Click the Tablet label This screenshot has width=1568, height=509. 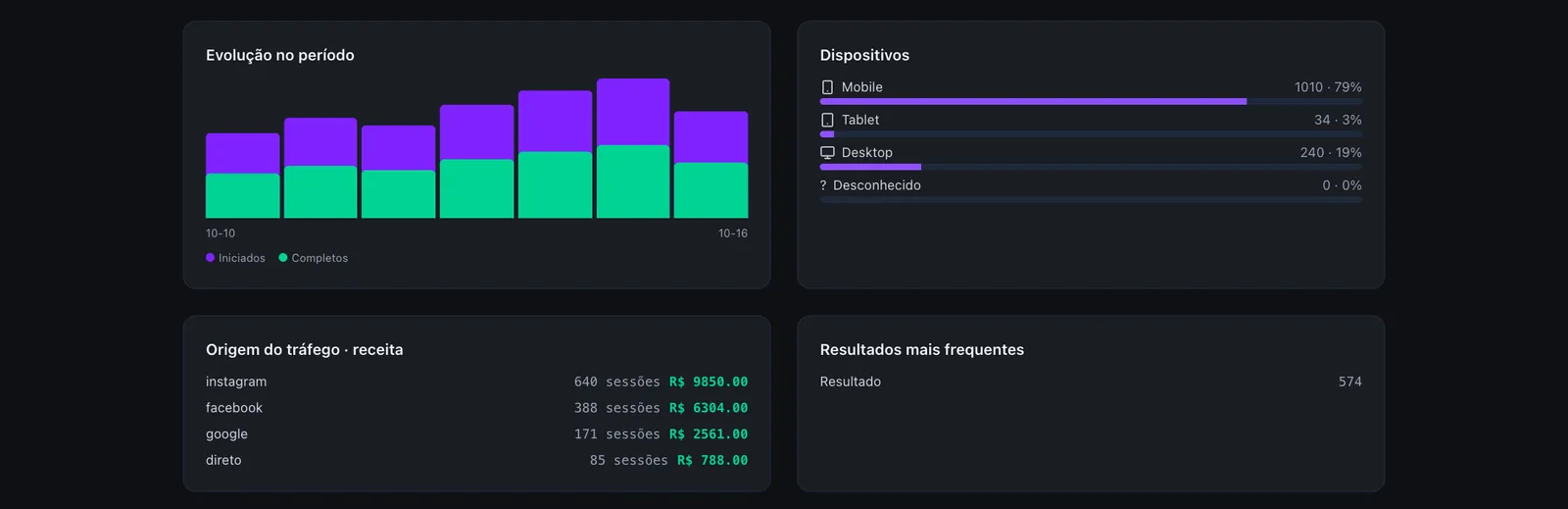[860, 120]
